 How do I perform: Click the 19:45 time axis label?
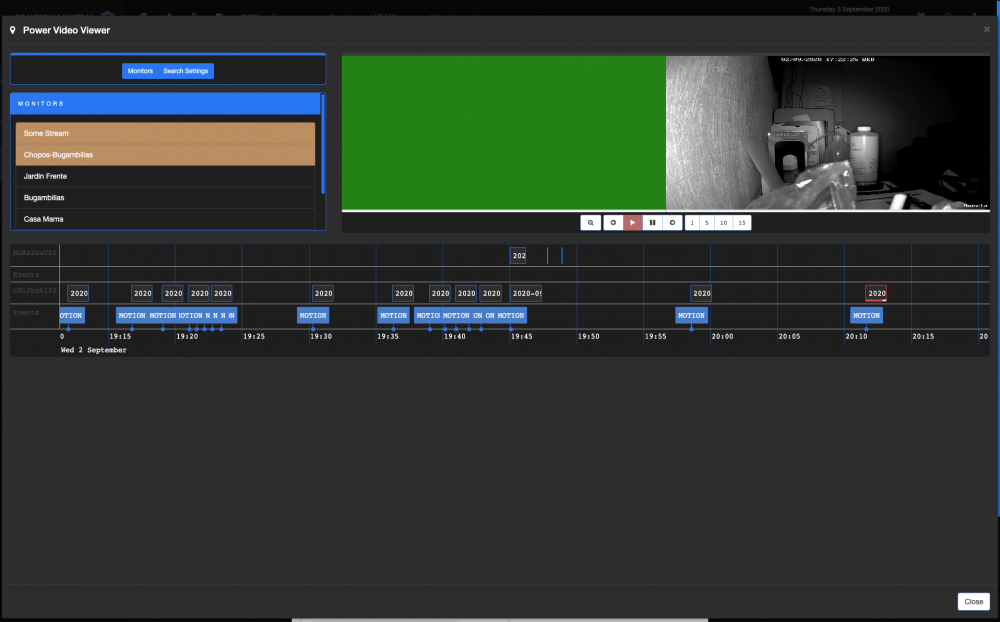(x=522, y=337)
